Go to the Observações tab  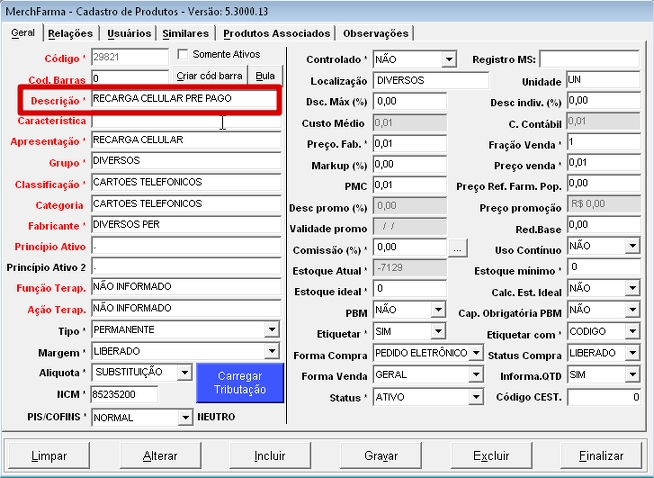(375, 34)
